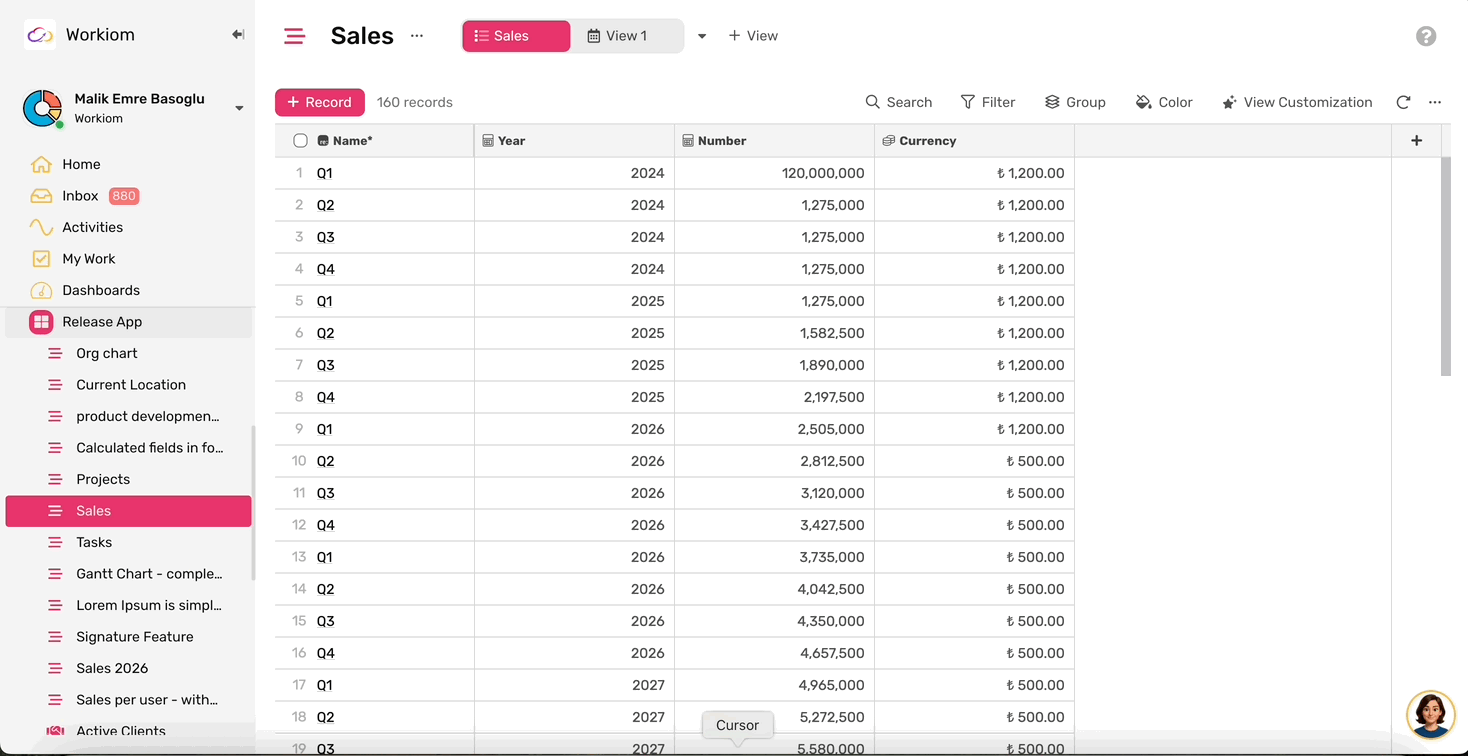Open the assistant avatar chat bubble
Screen dimensions: 1468x756
1430,714
